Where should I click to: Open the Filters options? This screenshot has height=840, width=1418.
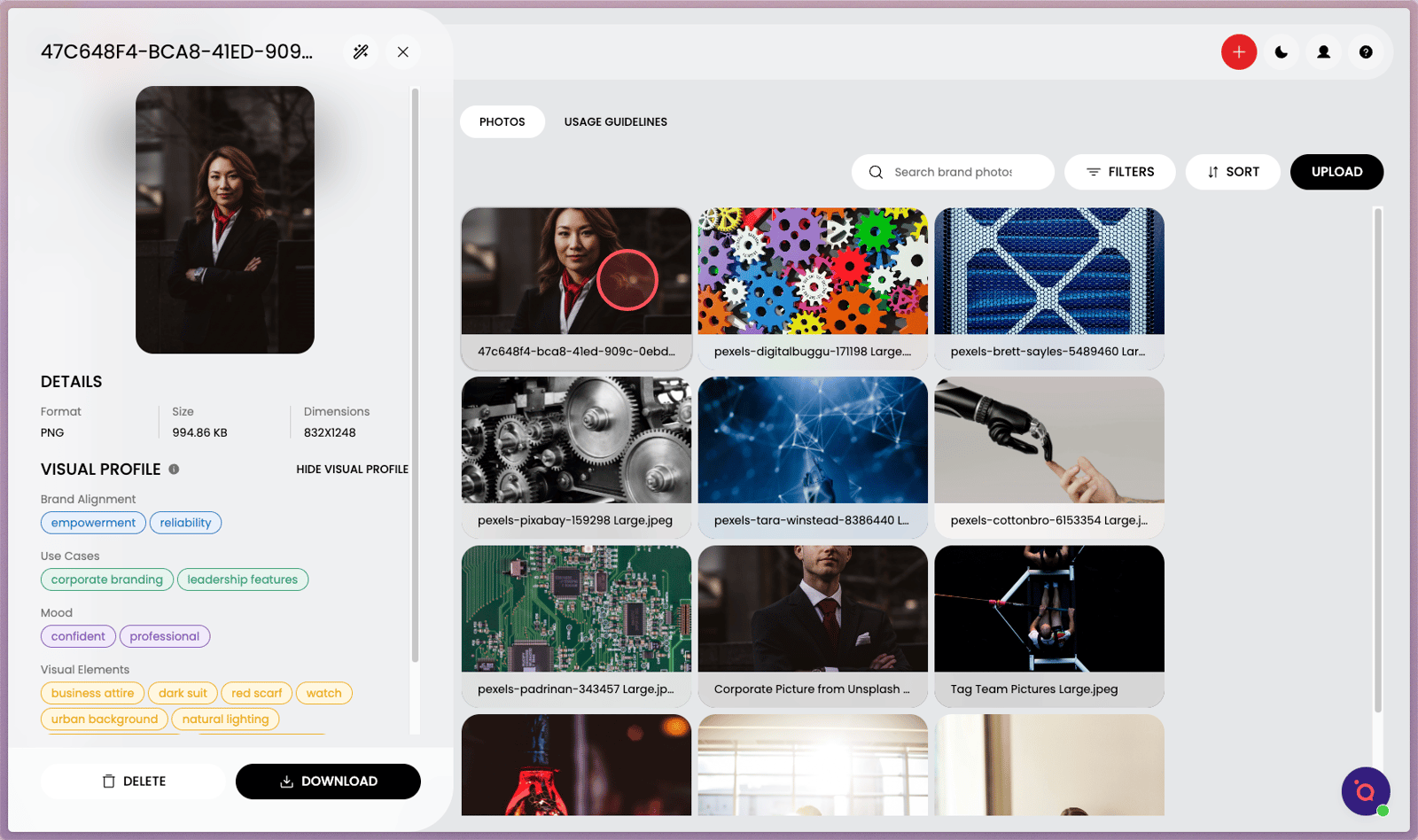tap(1120, 172)
